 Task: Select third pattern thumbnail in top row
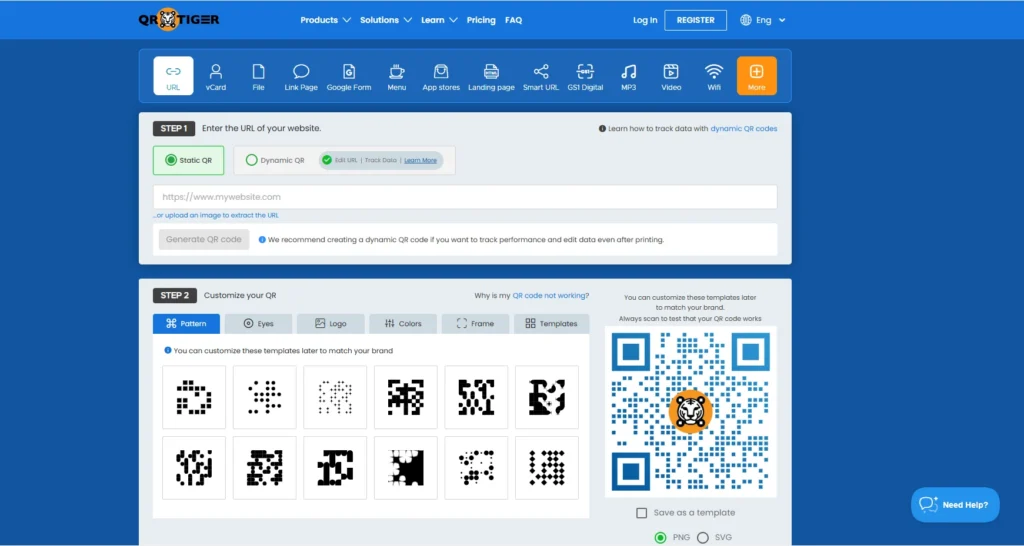(335, 397)
